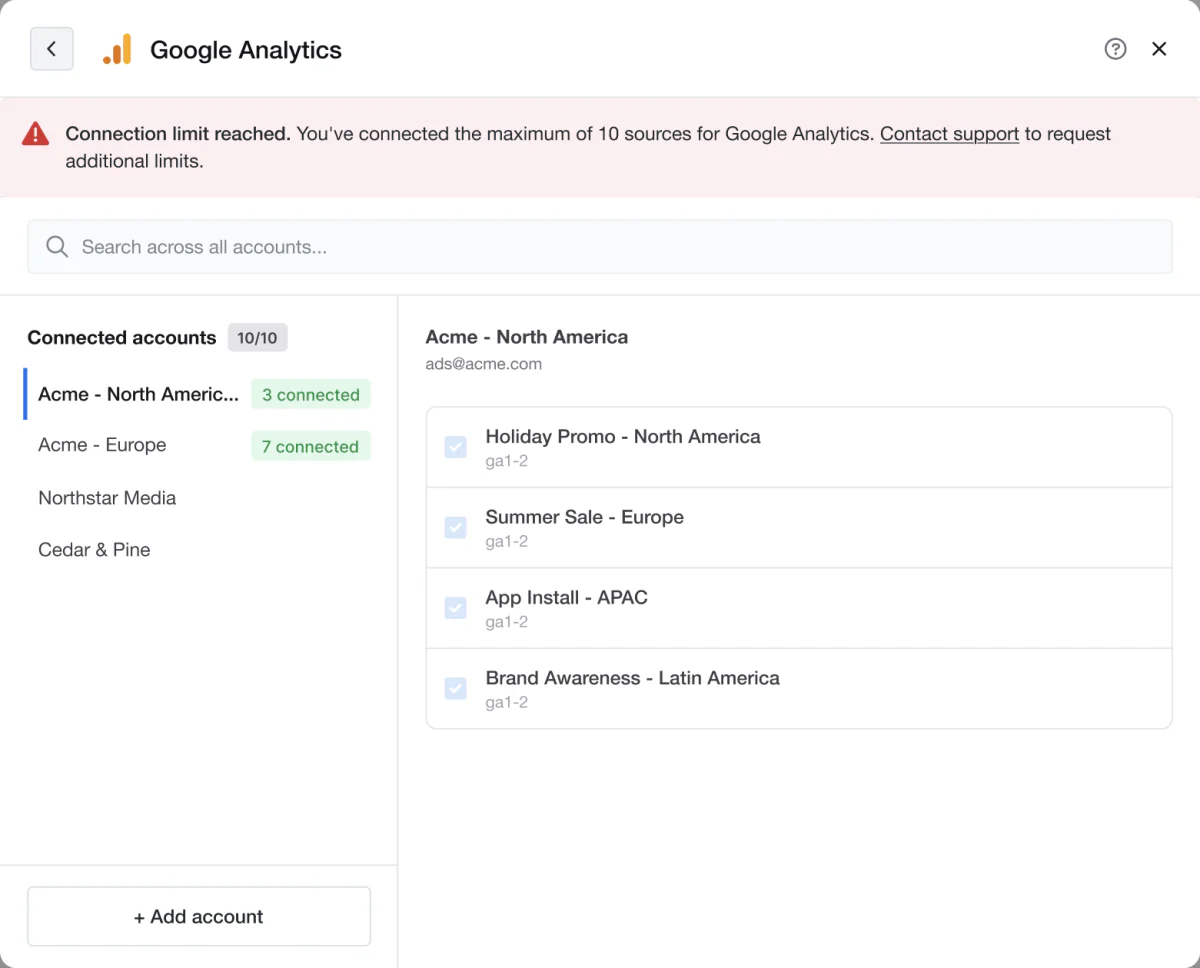Click the Google Analytics title text
This screenshot has width=1200, height=968.
246,50
